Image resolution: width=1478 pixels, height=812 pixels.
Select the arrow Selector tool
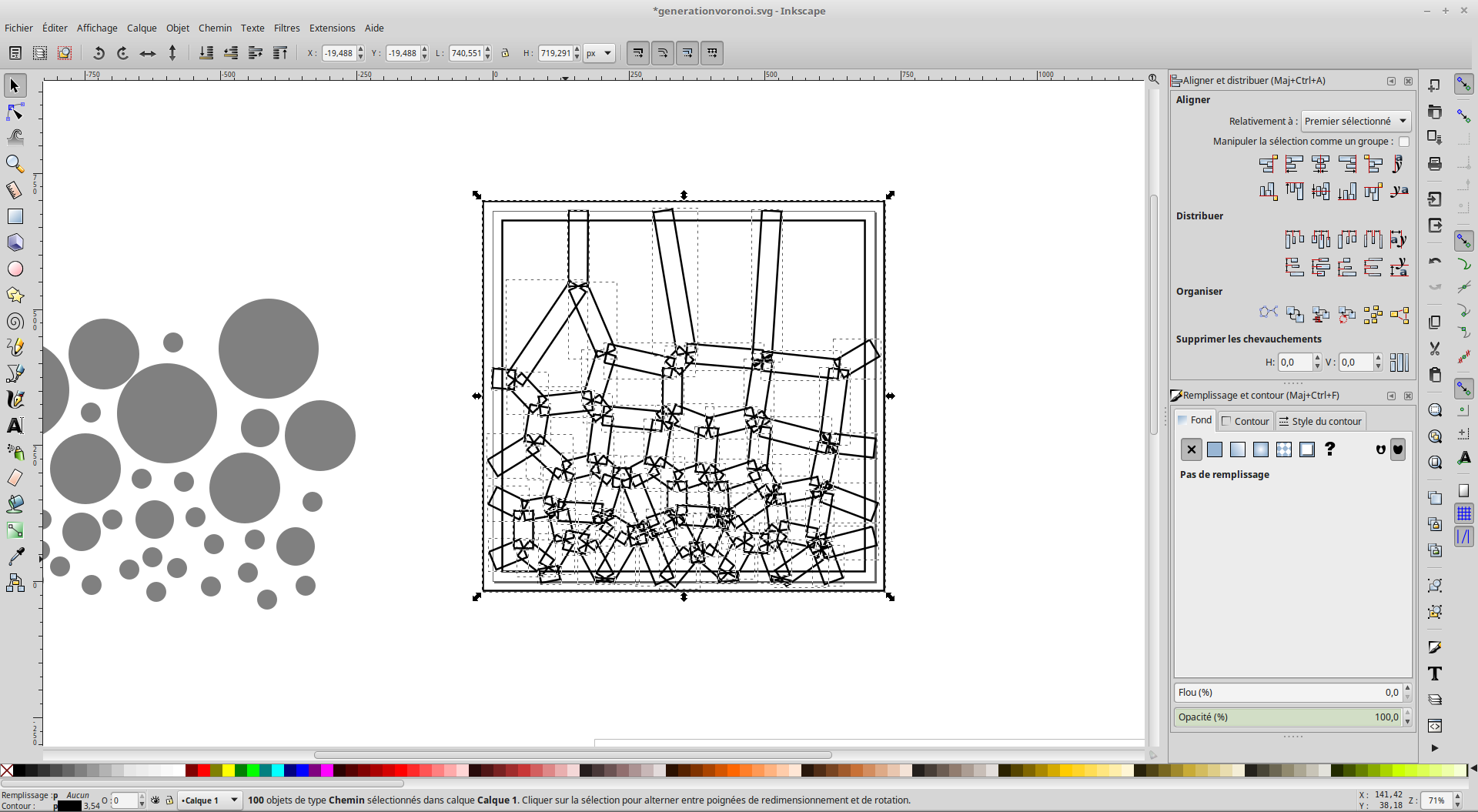tap(15, 85)
